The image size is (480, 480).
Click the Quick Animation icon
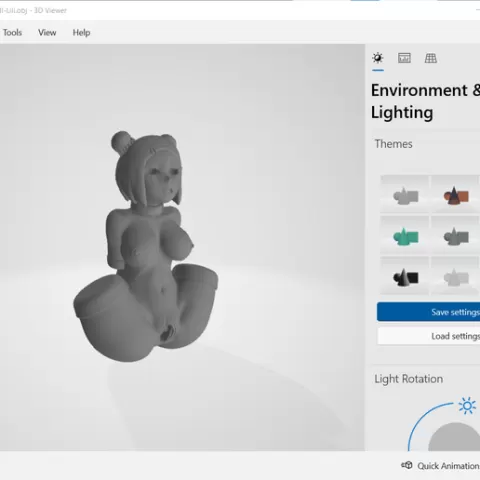(x=407, y=465)
